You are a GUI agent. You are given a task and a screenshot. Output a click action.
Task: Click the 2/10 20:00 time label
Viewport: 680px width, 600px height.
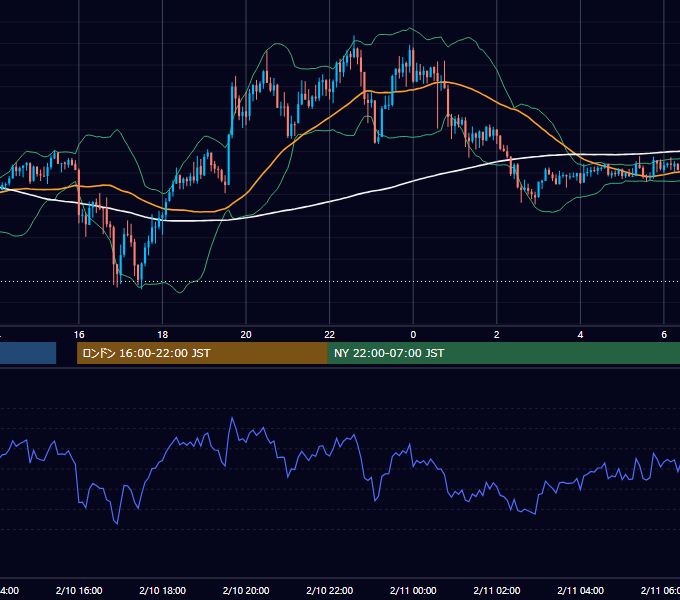246,590
